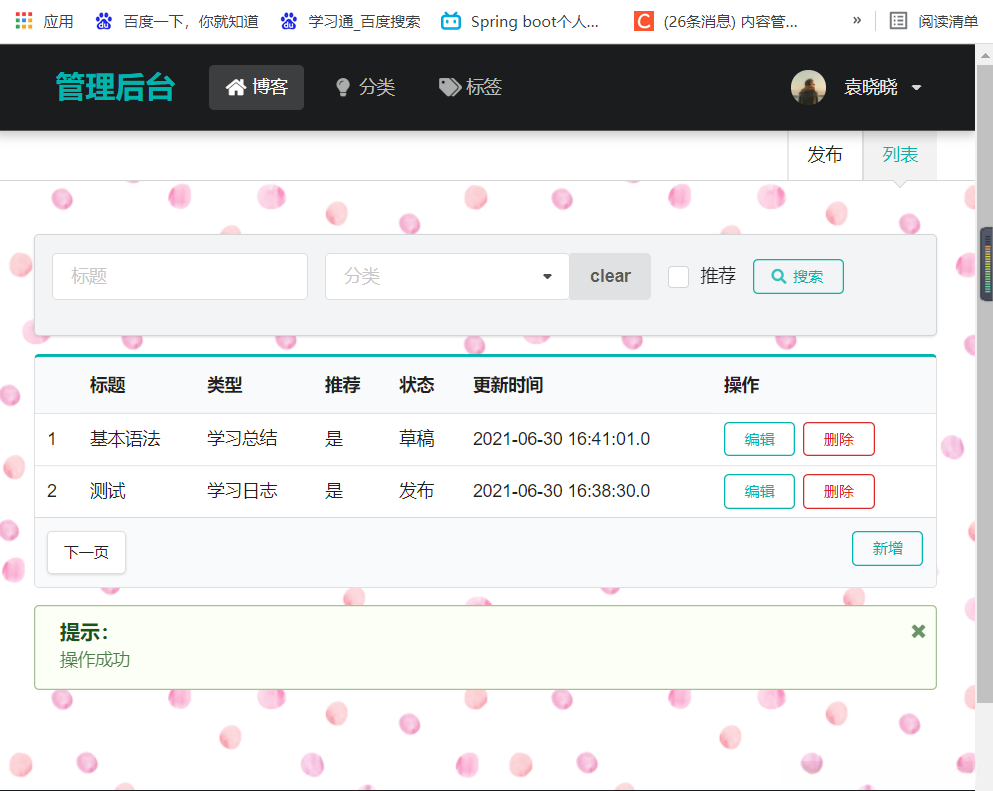Screen dimensions: 993x791
Task: Close the 提示 success message
Action: point(918,631)
